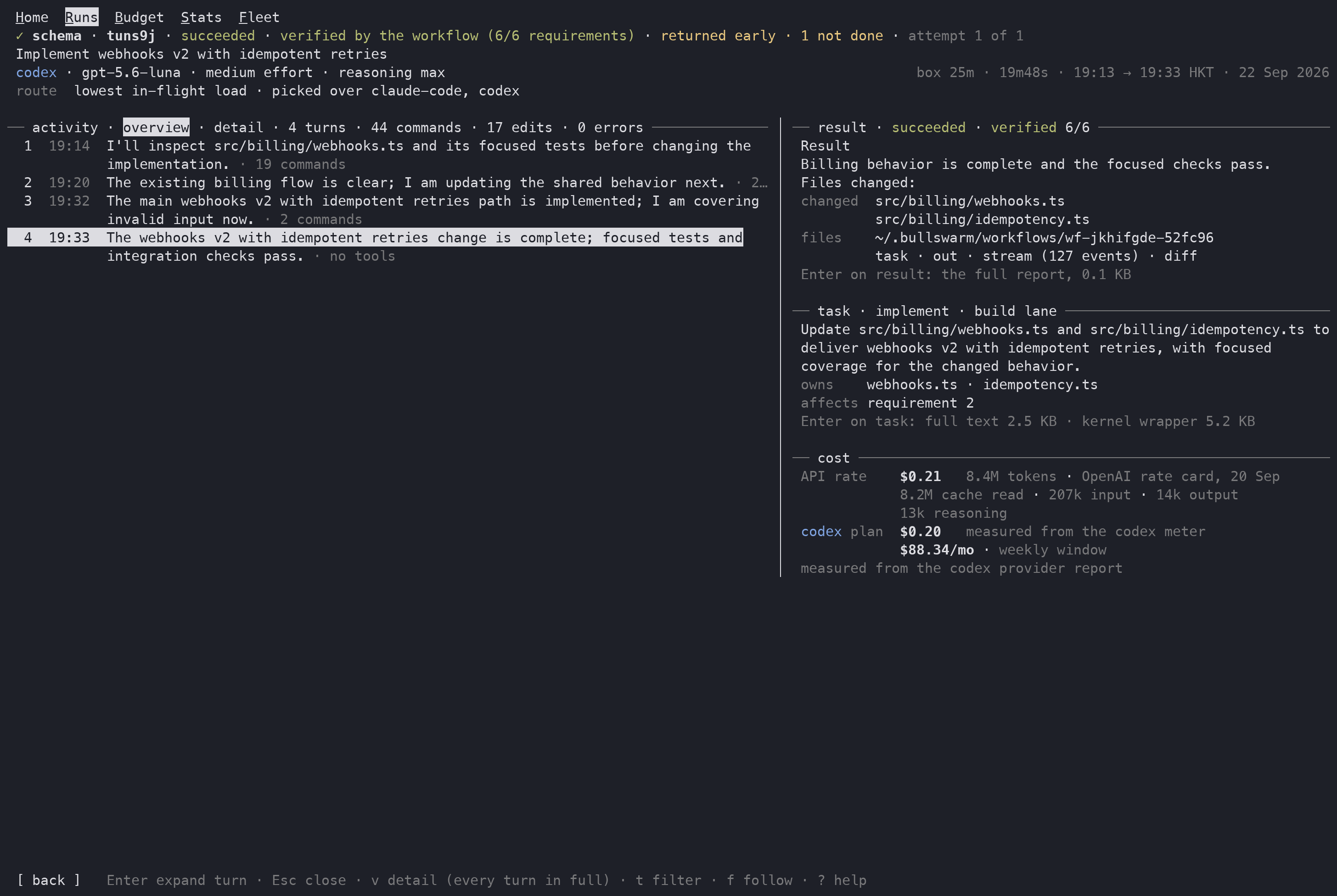
Task: Click run id tuns9j
Action: 131,35
